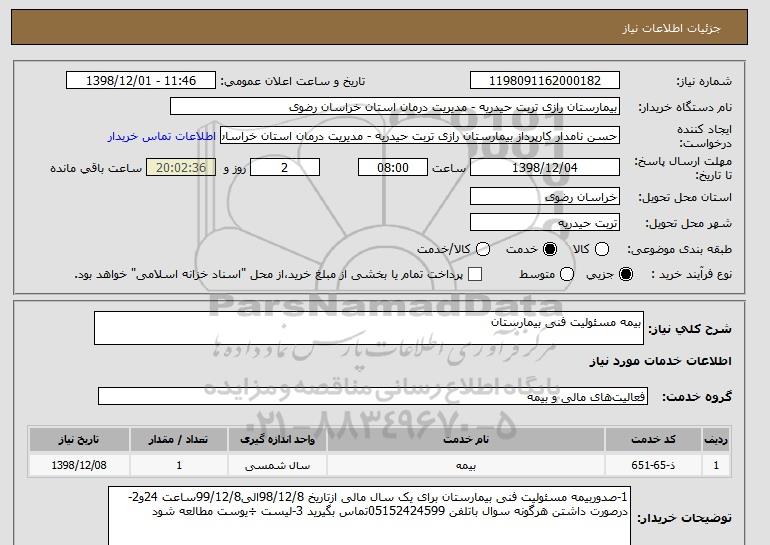Click the general description field بیمه مسئولیت فنی
770x545 pixels.
[369, 328]
